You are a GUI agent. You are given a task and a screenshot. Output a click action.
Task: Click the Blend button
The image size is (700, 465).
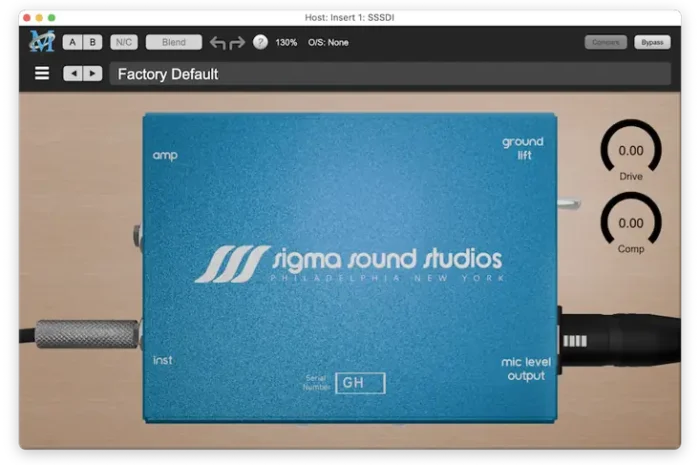pyautogui.click(x=173, y=42)
